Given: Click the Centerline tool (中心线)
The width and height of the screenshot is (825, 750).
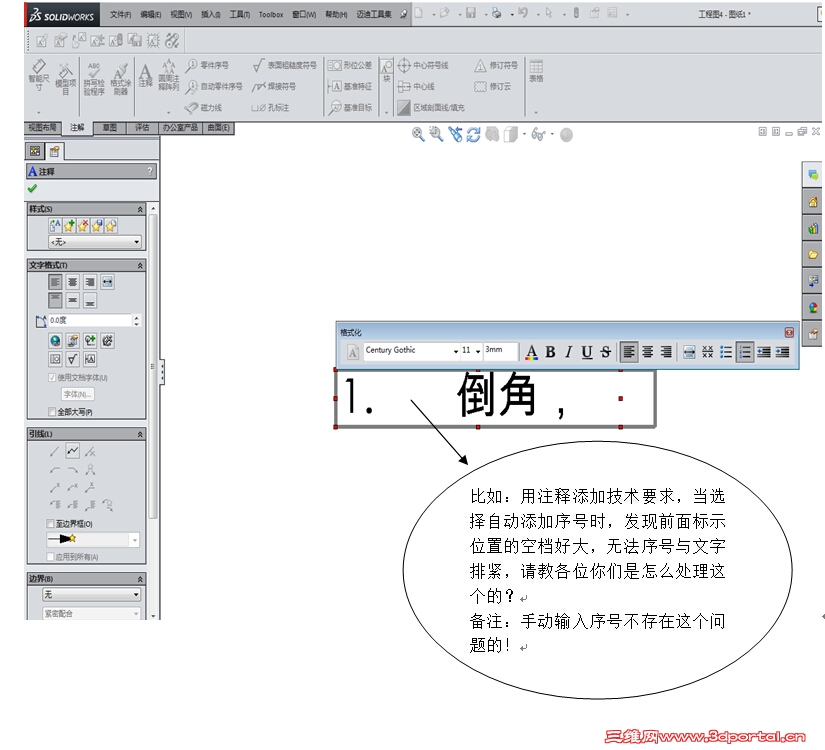Looking at the screenshot, I should click(416, 86).
